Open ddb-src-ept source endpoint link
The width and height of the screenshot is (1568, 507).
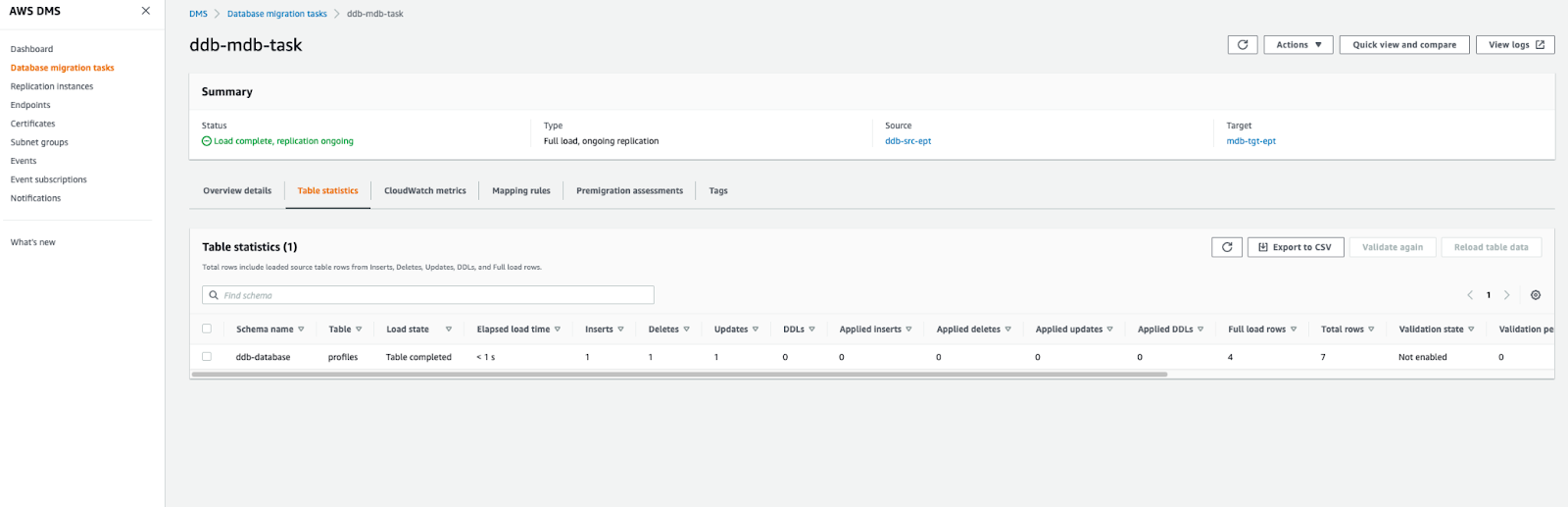[x=907, y=141]
